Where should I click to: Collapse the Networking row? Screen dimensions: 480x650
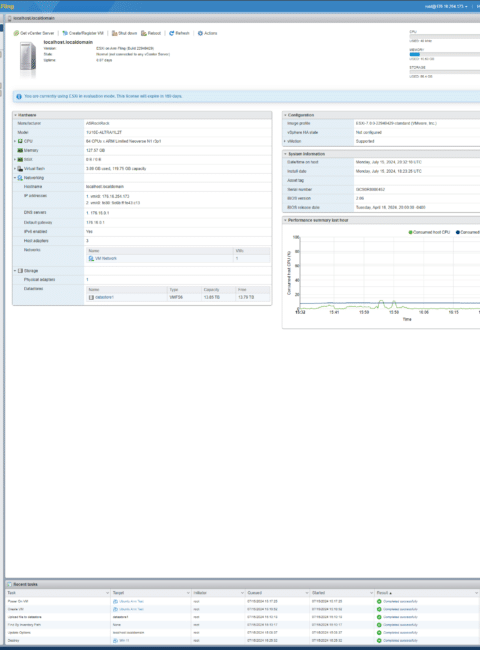pyautogui.click(x=15, y=178)
